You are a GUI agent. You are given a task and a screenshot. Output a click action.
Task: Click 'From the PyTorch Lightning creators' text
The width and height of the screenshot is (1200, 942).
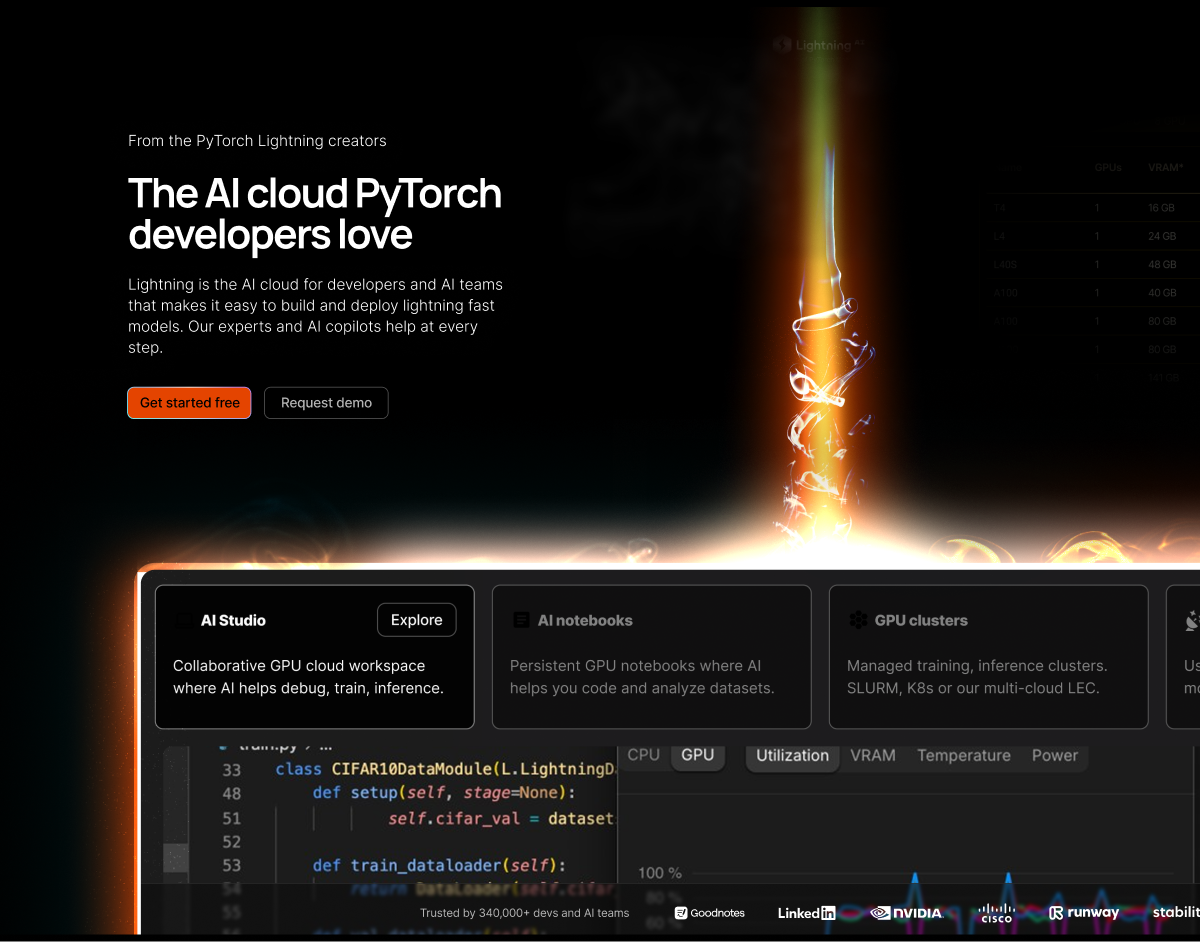coord(257,141)
